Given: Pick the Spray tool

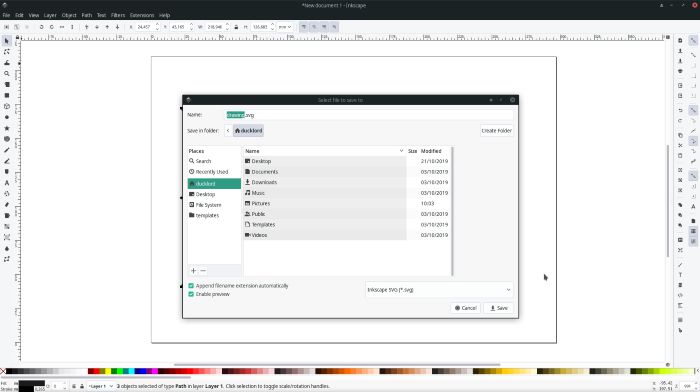Looking at the screenshot, I should [7, 194].
